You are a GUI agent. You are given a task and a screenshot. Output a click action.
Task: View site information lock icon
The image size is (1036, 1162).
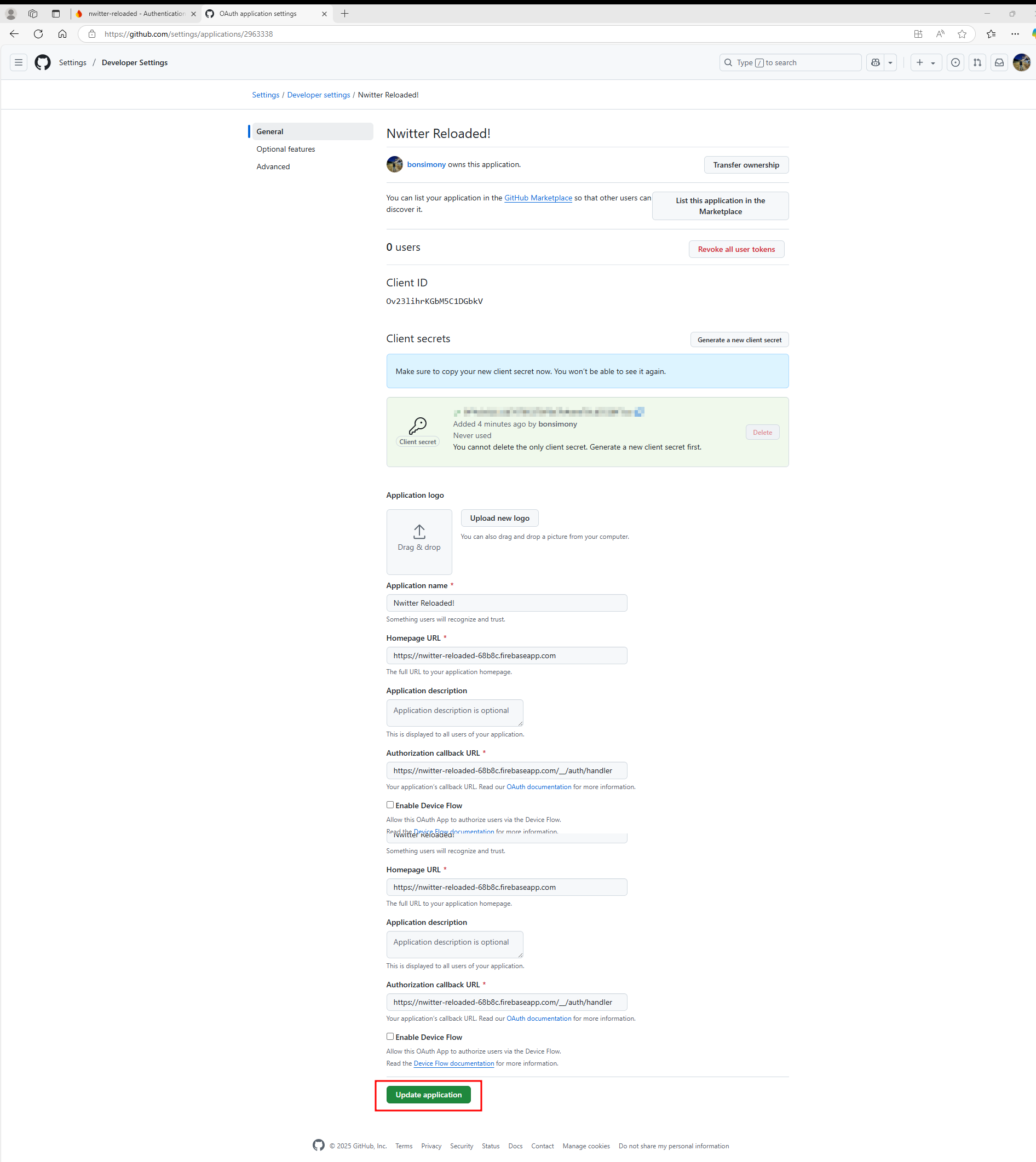click(91, 34)
